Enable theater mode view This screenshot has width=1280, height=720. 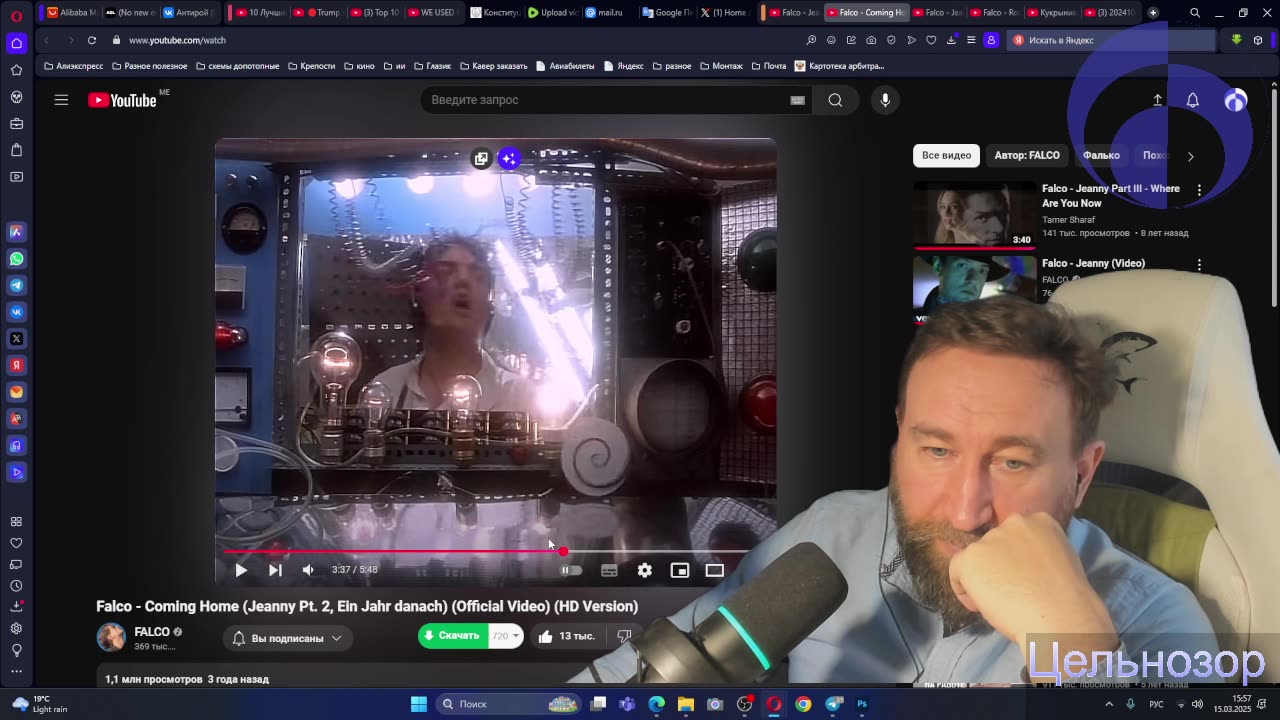coord(714,570)
